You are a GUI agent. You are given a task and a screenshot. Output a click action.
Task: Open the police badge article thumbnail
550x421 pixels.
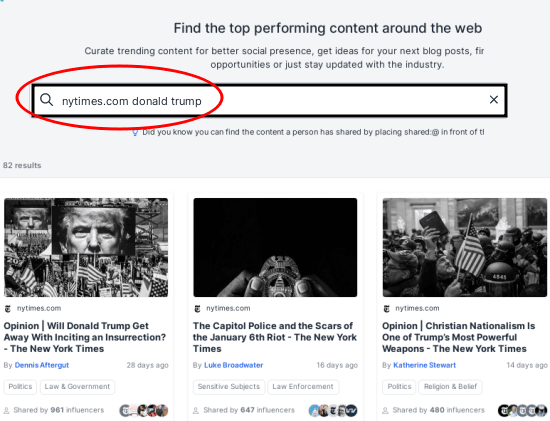click(x=275, y=247)
